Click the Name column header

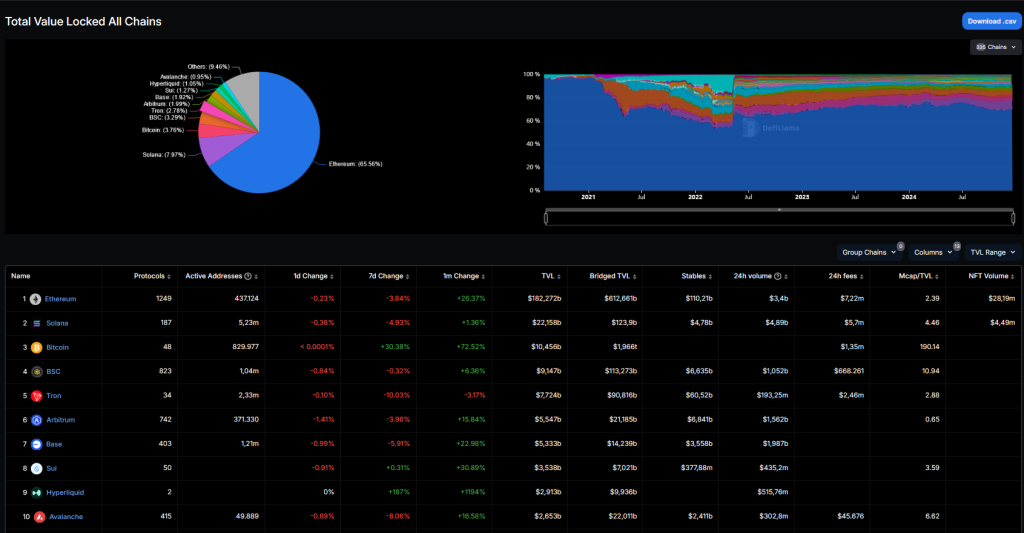click(21, 276)
